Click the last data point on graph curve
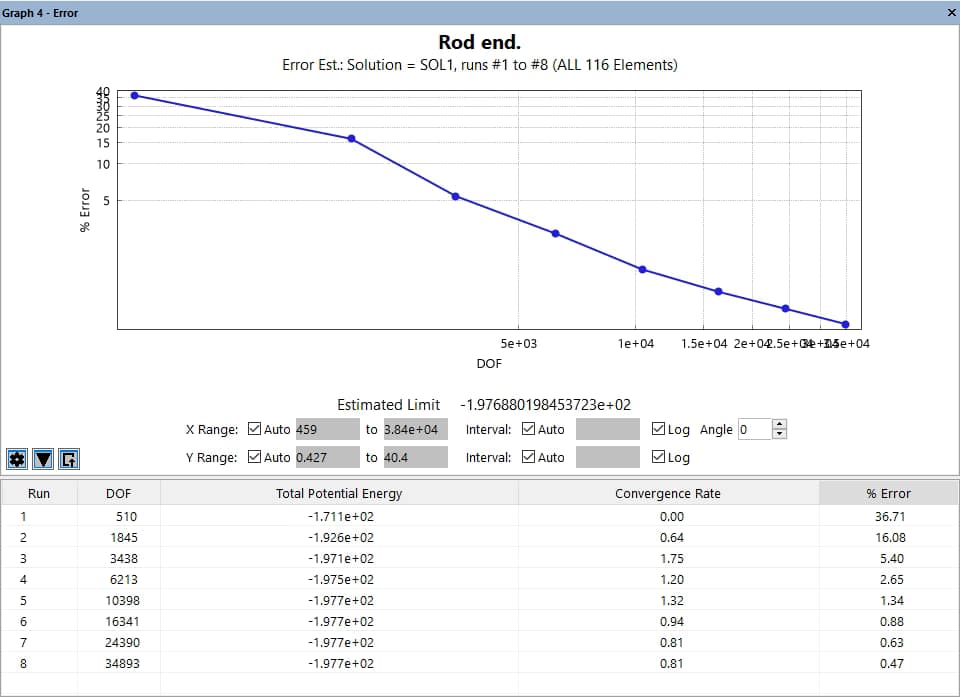The height and width of the screenshot is (697, 960). [846, 324]
